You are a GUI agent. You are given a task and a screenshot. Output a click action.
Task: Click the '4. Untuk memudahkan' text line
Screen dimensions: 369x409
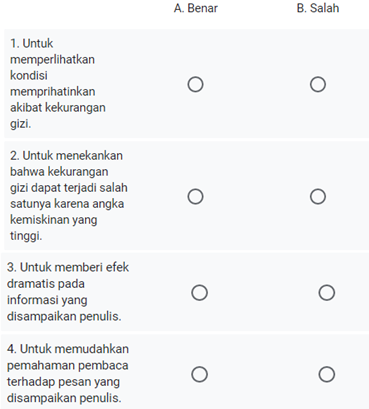tap(68, 349)
